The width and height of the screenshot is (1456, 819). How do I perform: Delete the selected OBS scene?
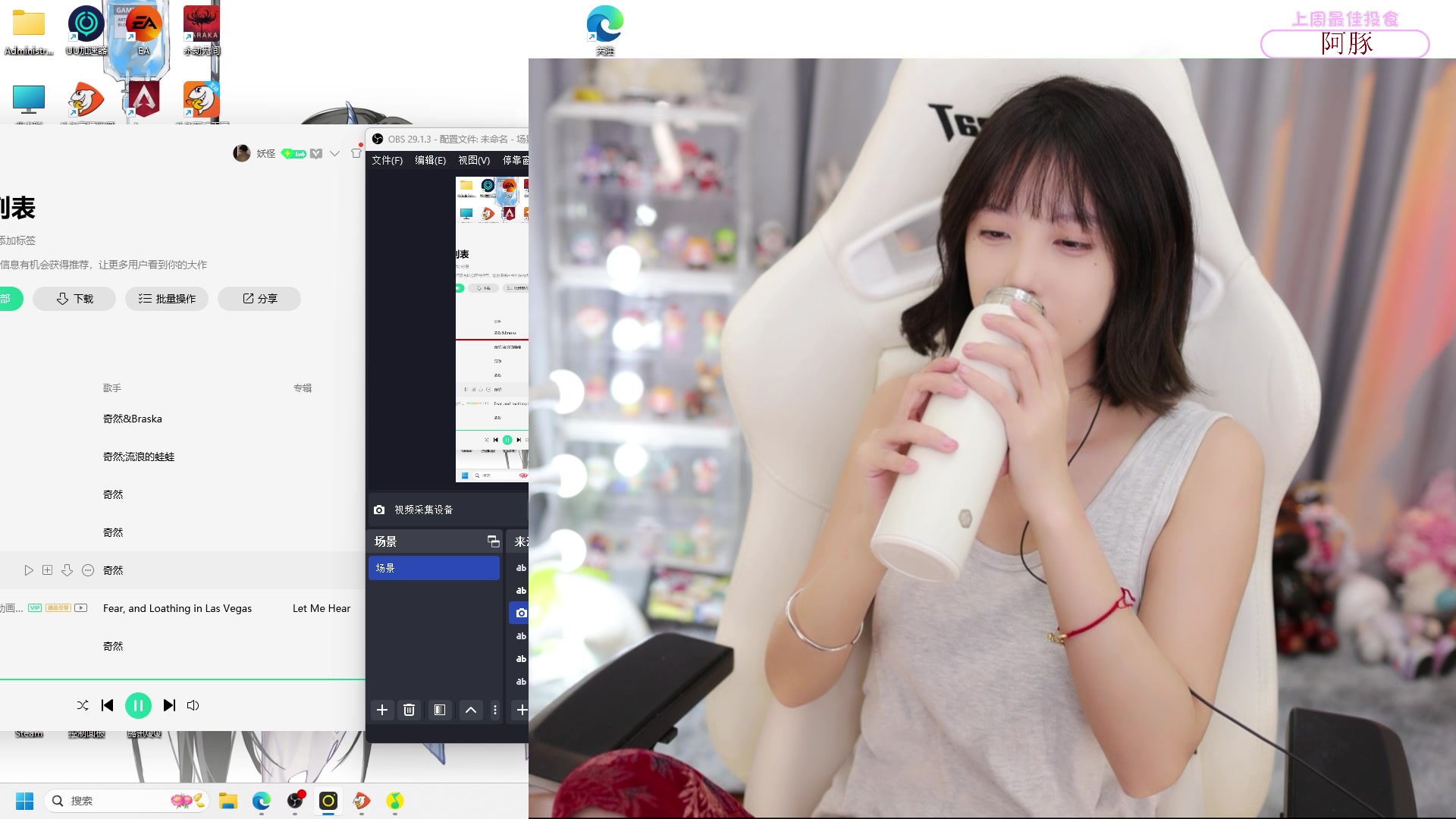point(409,710)
